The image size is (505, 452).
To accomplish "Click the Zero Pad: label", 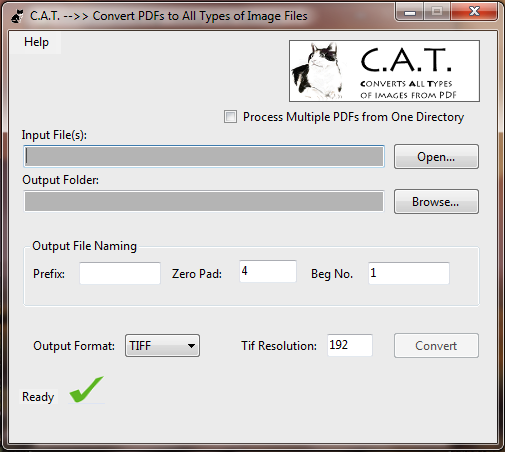I will tap(197, 274).
